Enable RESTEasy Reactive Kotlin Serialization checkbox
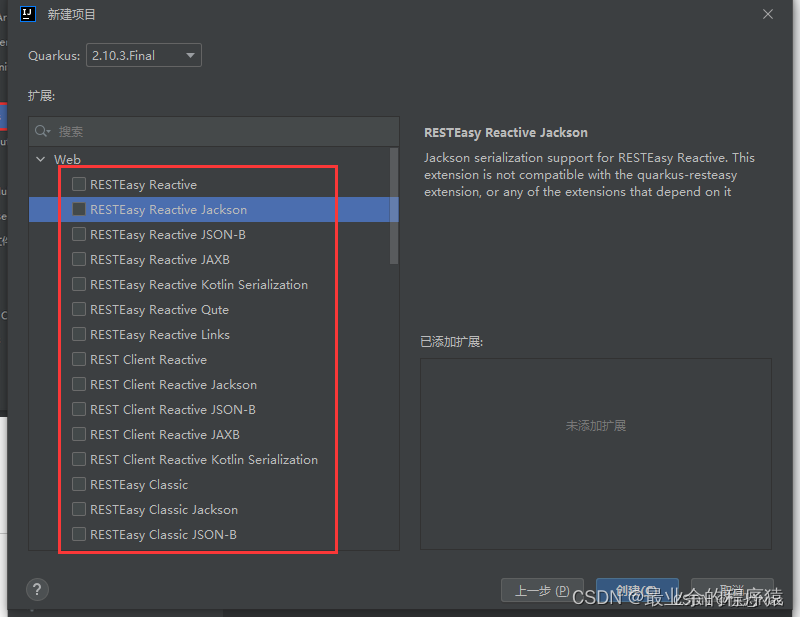Screen dimensions: 800x617 [x=79, y=284]
